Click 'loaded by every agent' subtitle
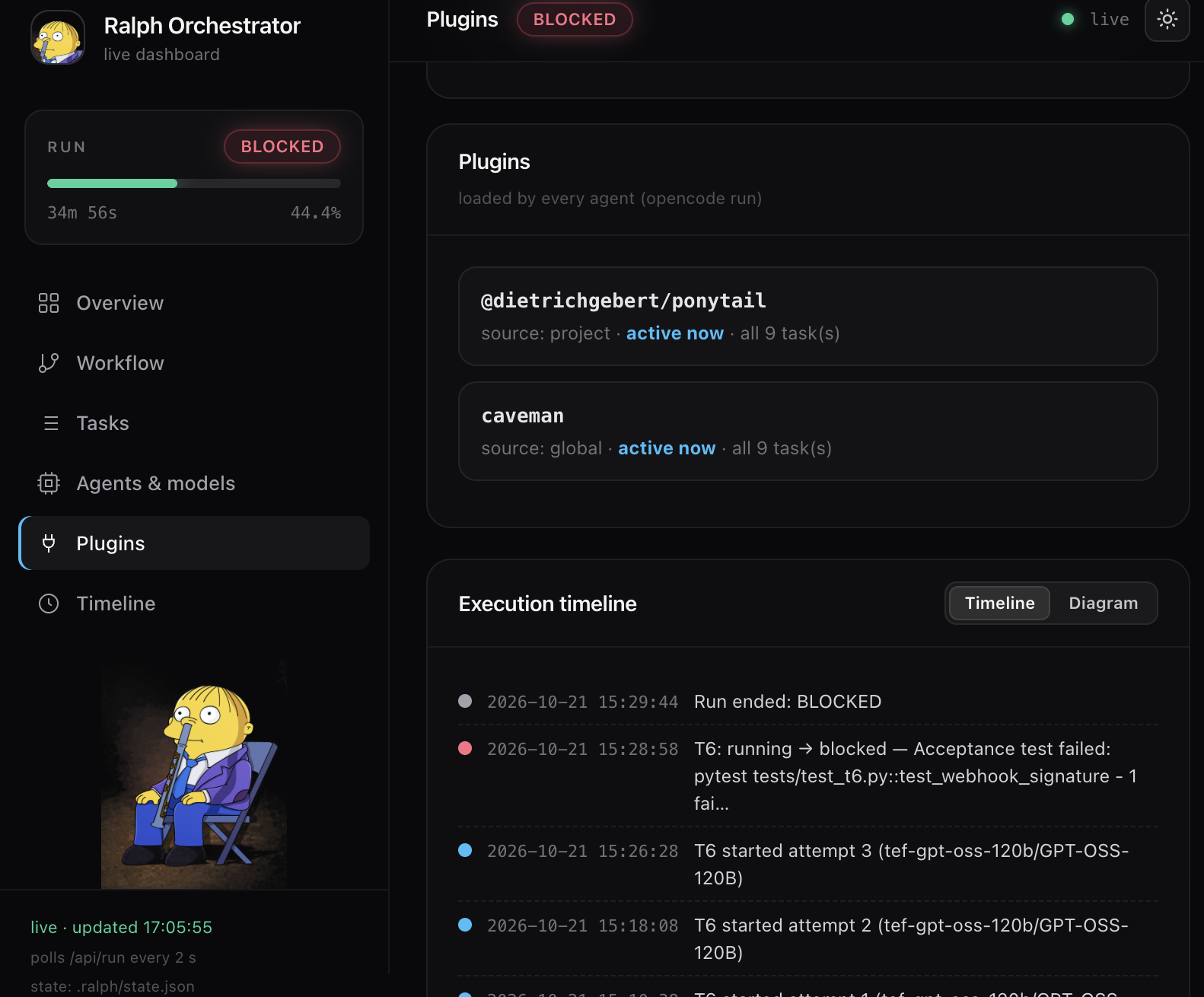 [610, 199]
